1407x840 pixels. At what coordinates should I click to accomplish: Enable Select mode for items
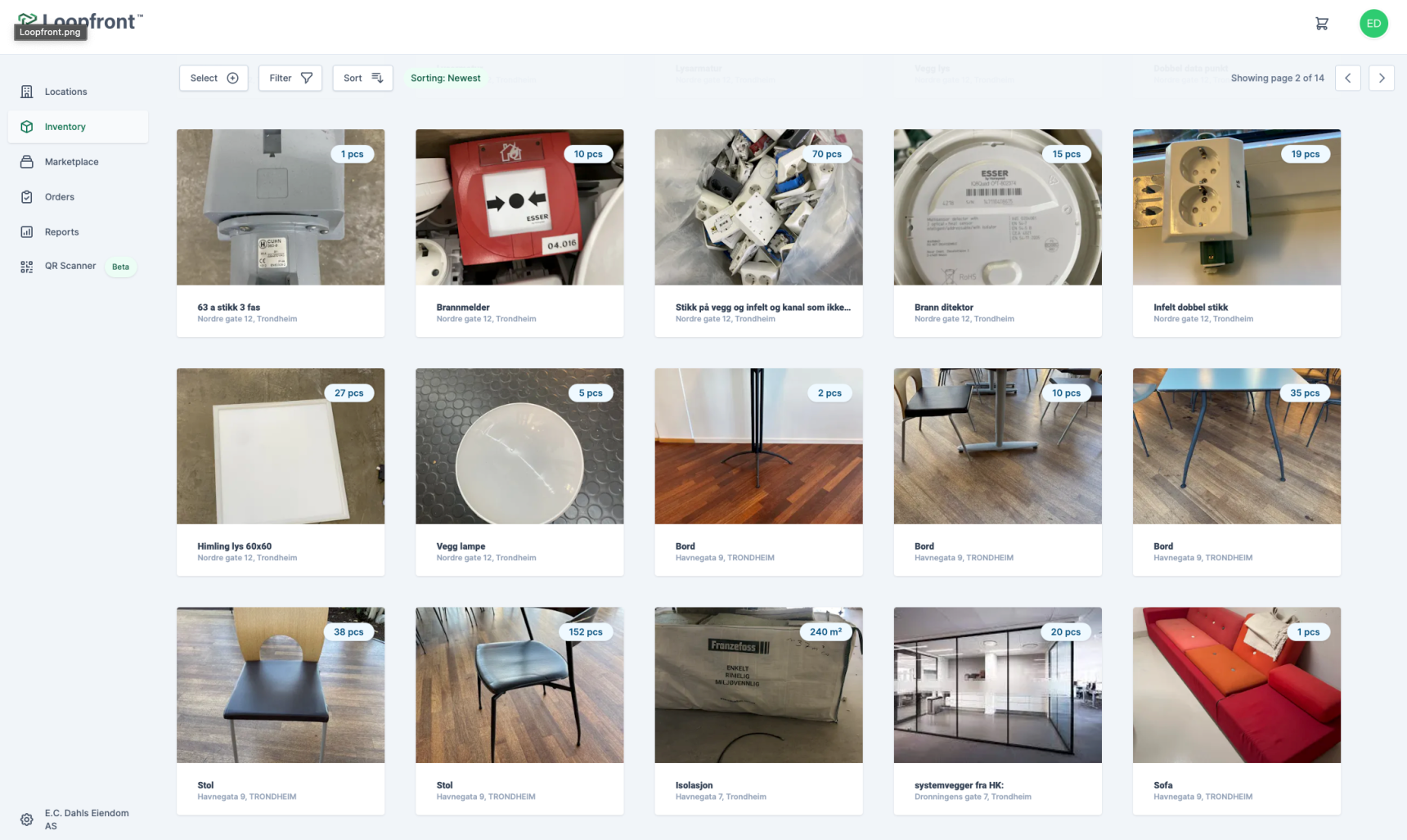click(214, 79)
